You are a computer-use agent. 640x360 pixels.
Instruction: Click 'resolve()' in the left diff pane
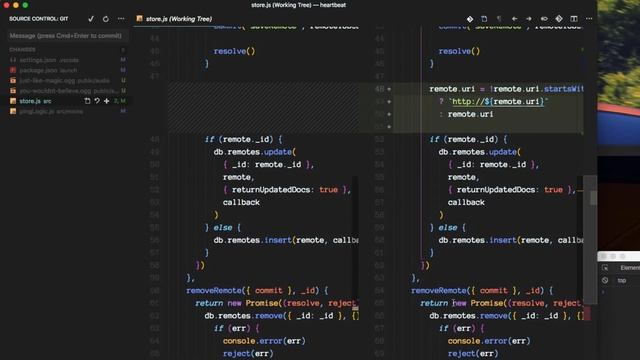tap(234, 51)
